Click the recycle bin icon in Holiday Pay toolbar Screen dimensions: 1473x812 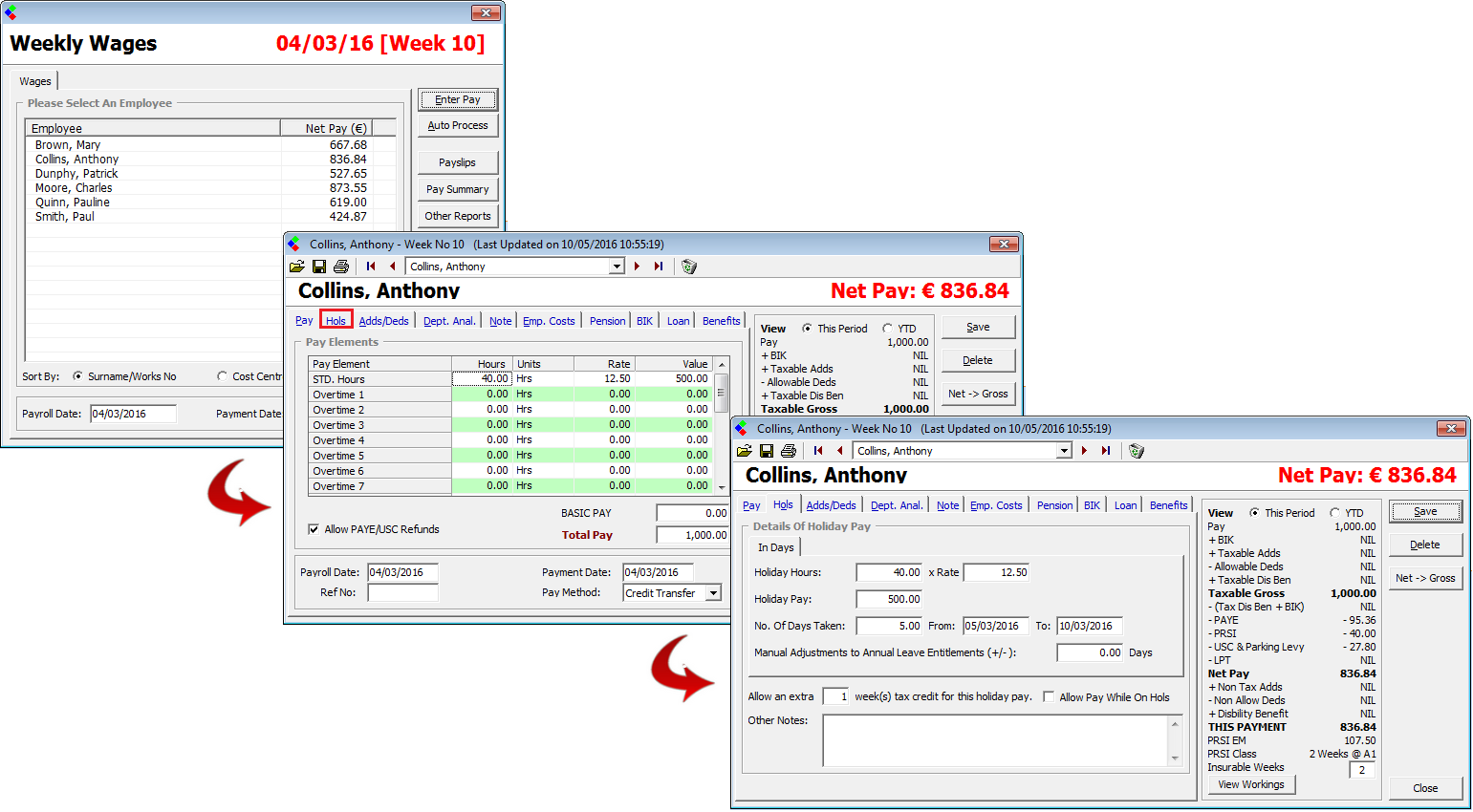[x=1137, y=451]
